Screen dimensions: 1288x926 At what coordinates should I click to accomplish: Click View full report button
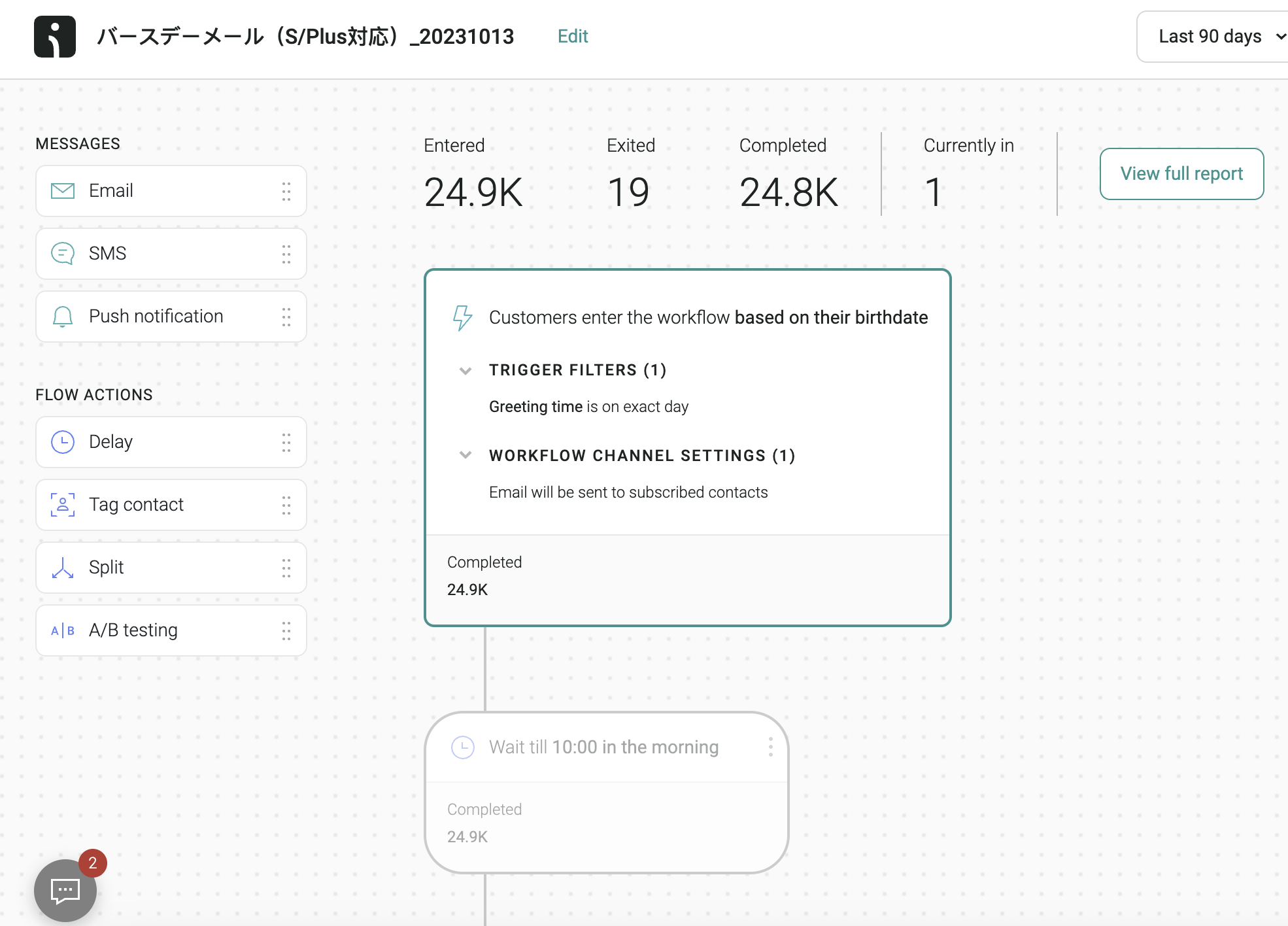click(1181, 174)
